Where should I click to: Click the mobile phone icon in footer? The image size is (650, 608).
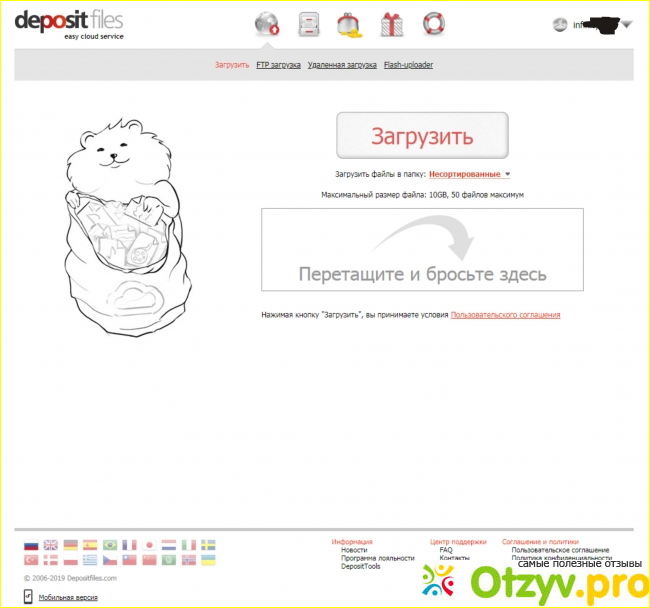pos(28,596)
